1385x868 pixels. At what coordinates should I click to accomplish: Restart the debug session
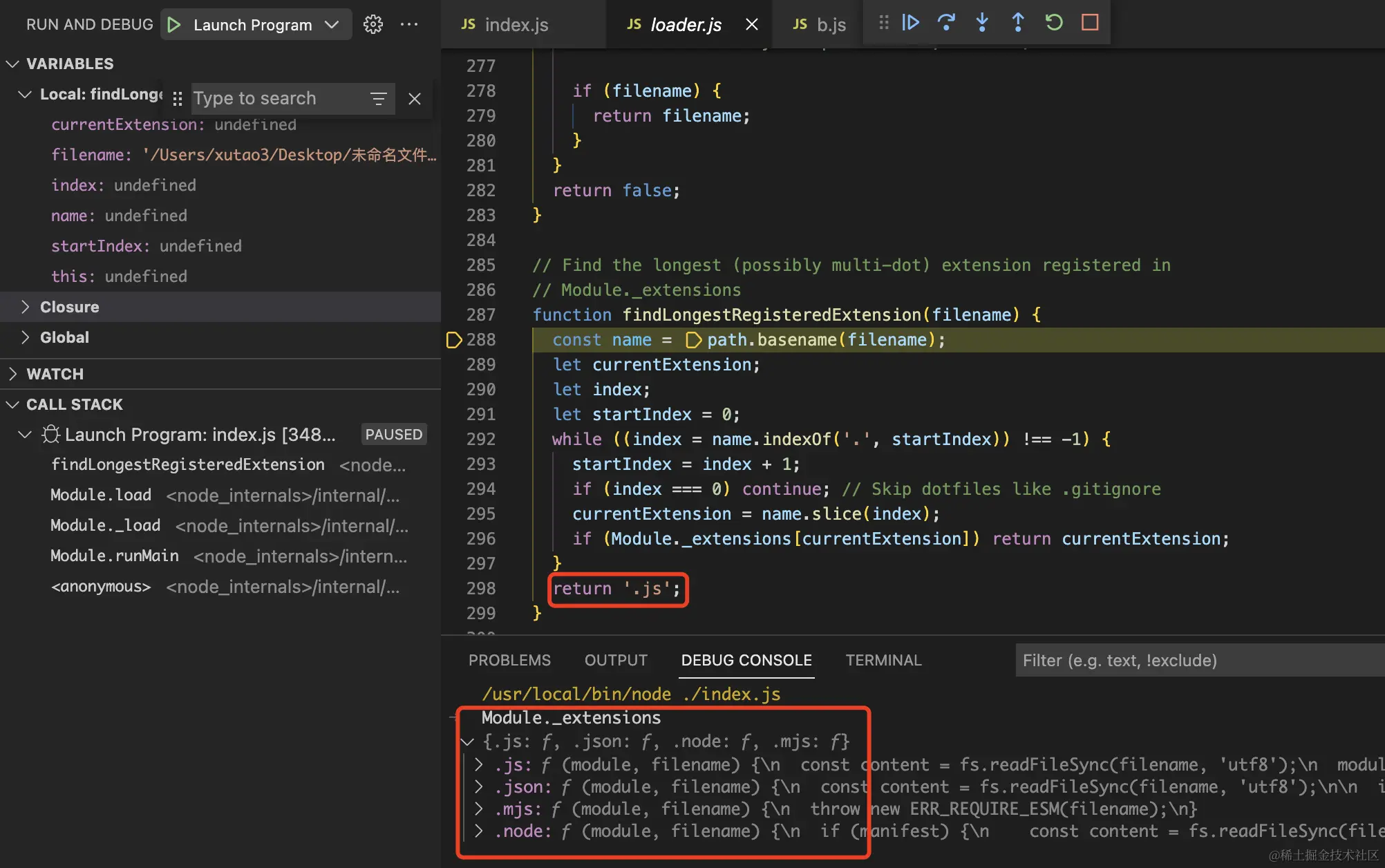pyautogui.click(x=1054, y=23)
